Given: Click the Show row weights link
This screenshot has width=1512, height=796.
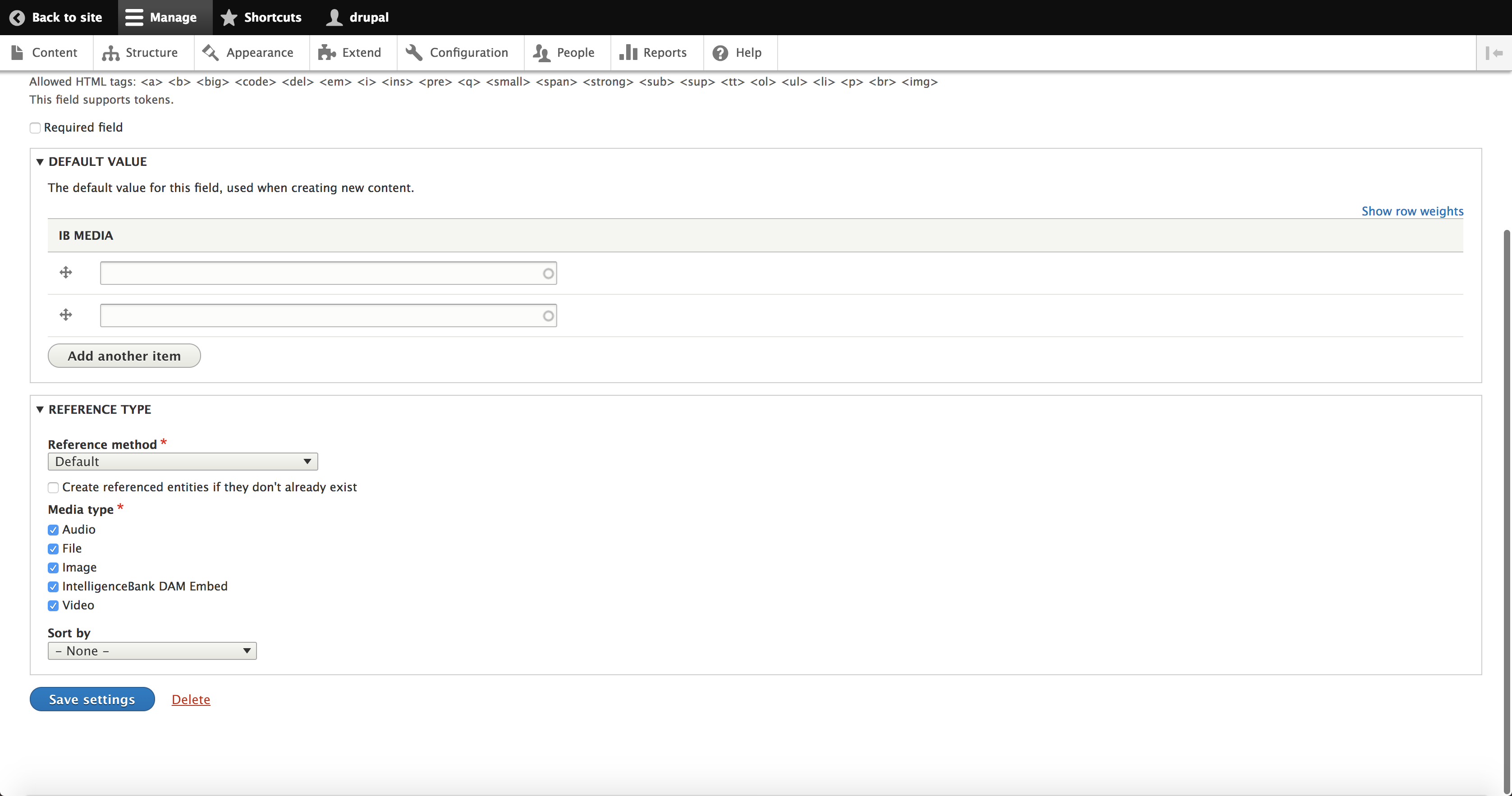Looking at the screenshot, I should point(1412,211).
